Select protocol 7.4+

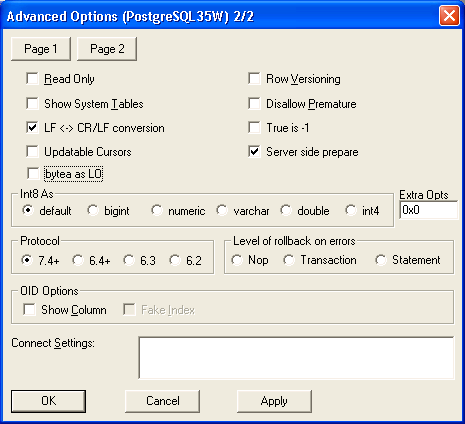click(27, 260)
